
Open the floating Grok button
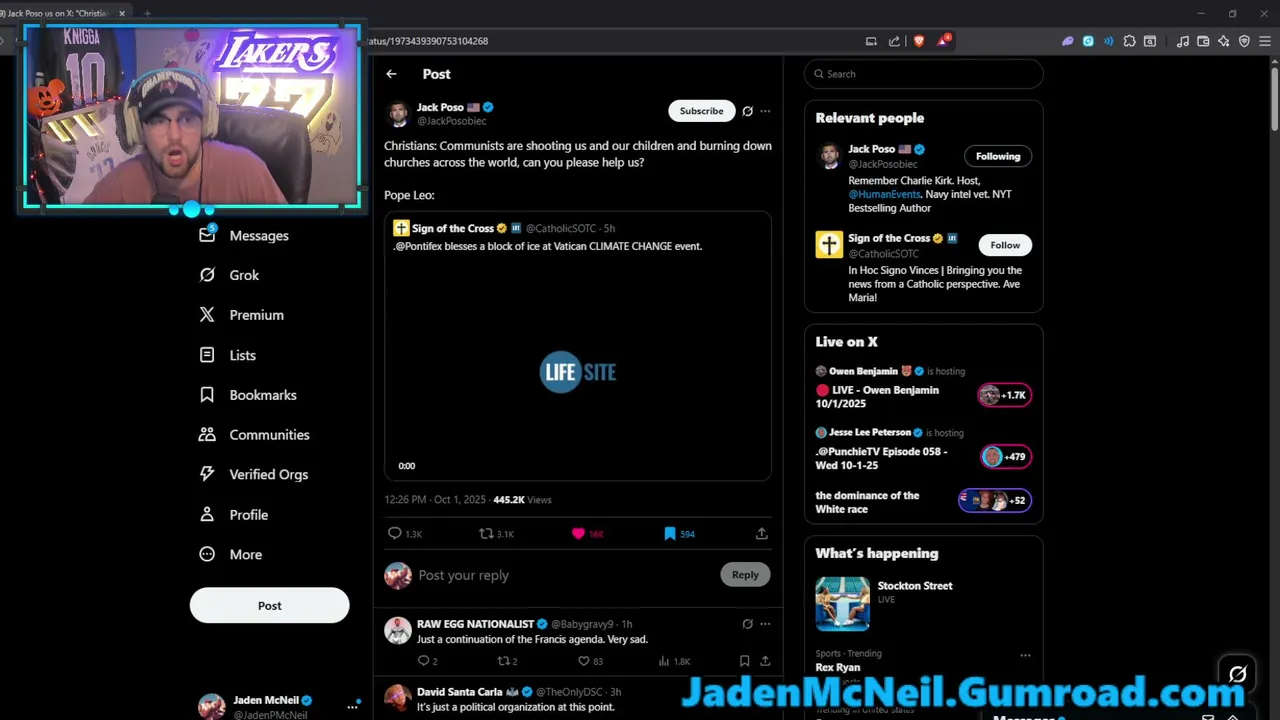[1237, 674]
